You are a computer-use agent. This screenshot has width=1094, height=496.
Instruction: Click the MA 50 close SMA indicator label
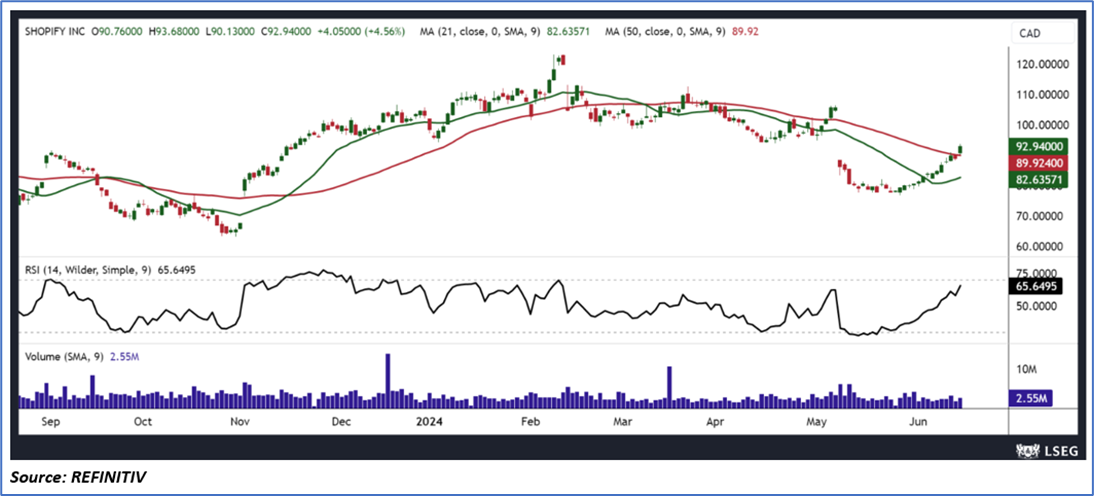pos(684,32)
